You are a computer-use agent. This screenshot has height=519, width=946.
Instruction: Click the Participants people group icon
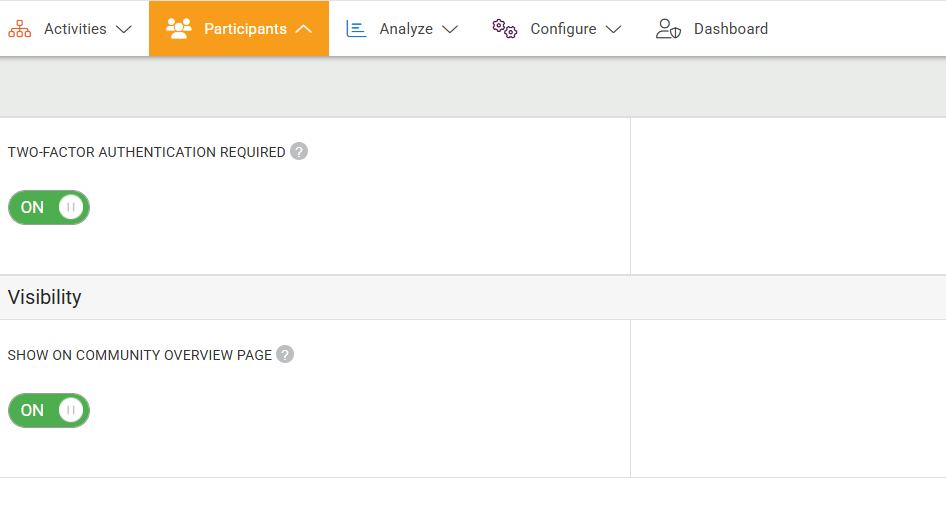click(179, 29)
